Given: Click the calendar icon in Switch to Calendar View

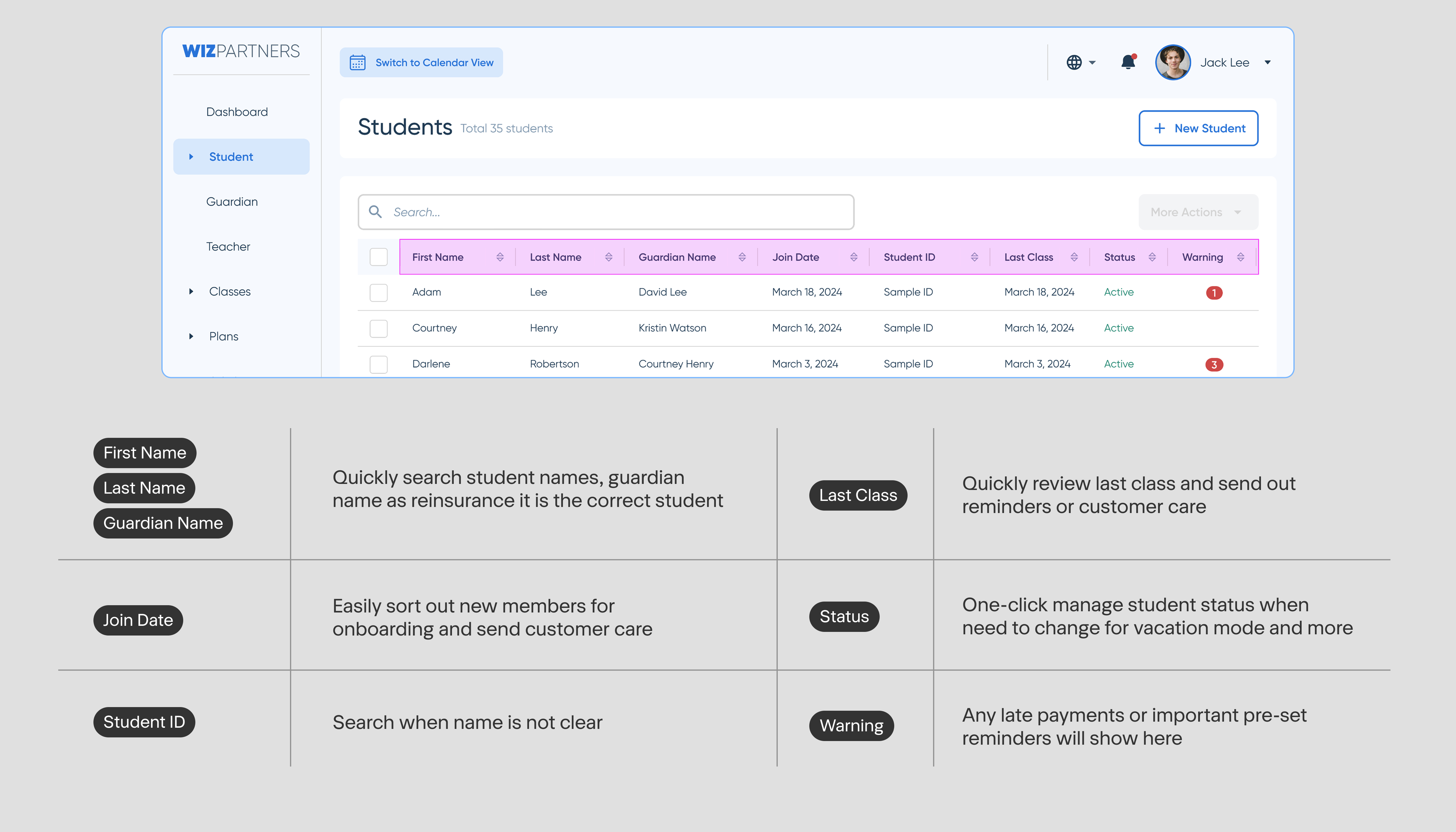Looking at the screenshot, I should click(357, 62).
